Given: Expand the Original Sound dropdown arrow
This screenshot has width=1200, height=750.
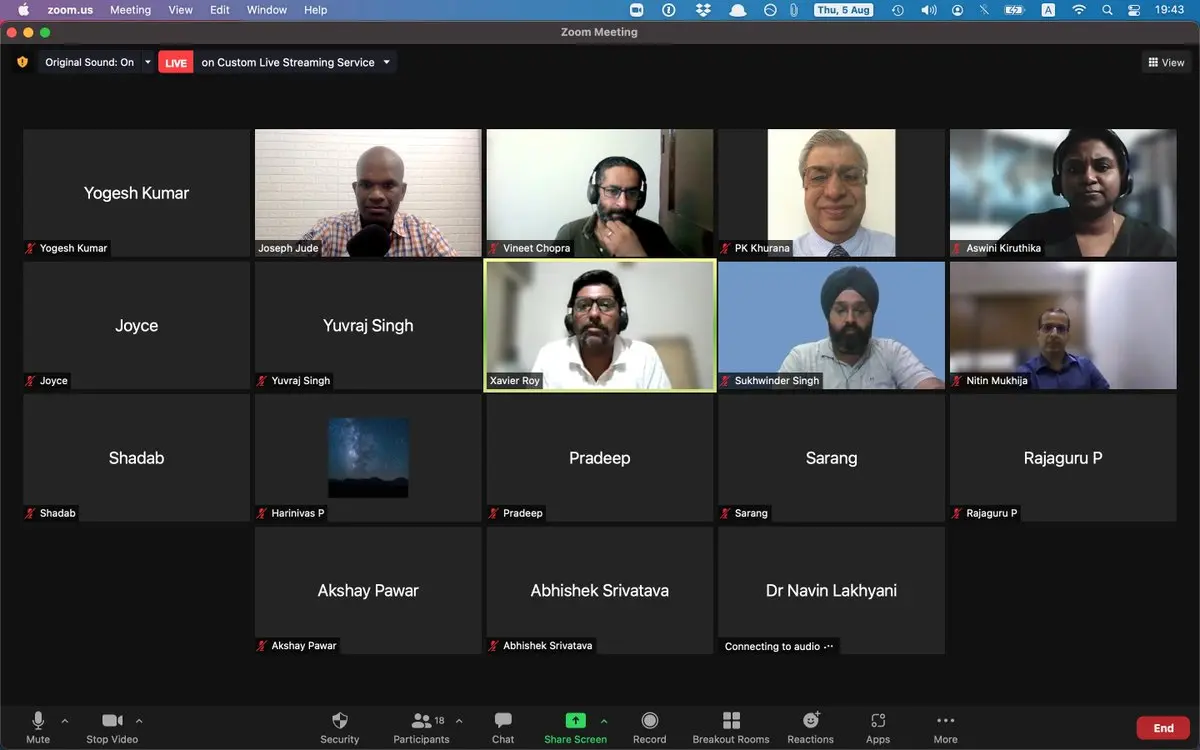Looking at the screenshot, I should [x=148, y=62].
